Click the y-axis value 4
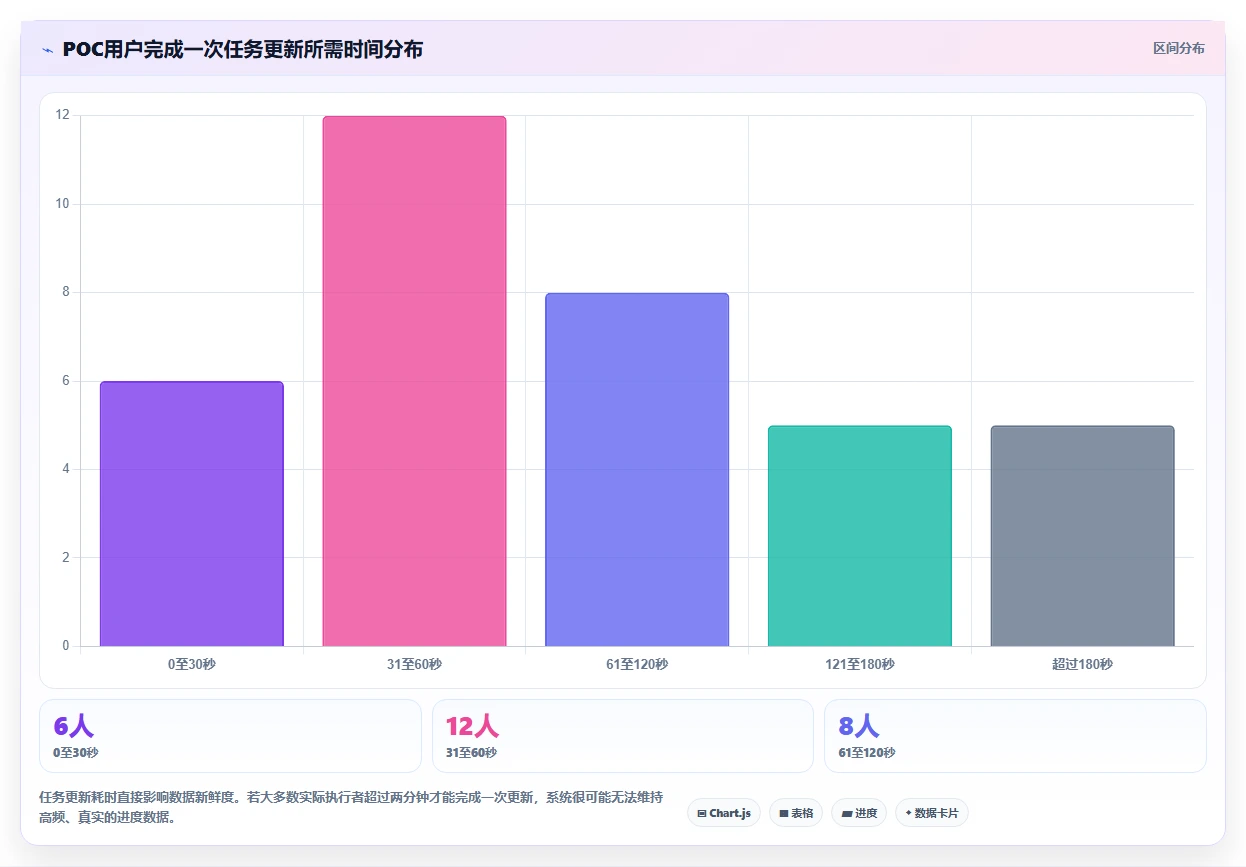 (x=66, y=469)
